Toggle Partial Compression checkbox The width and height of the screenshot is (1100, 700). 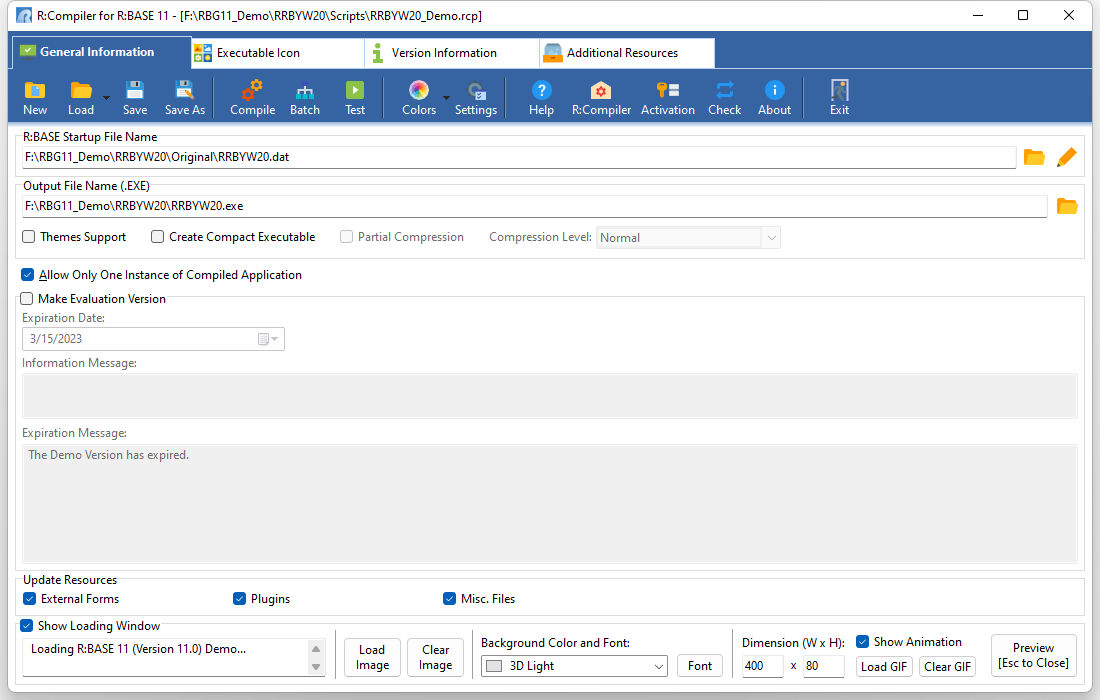pos(347,237)
